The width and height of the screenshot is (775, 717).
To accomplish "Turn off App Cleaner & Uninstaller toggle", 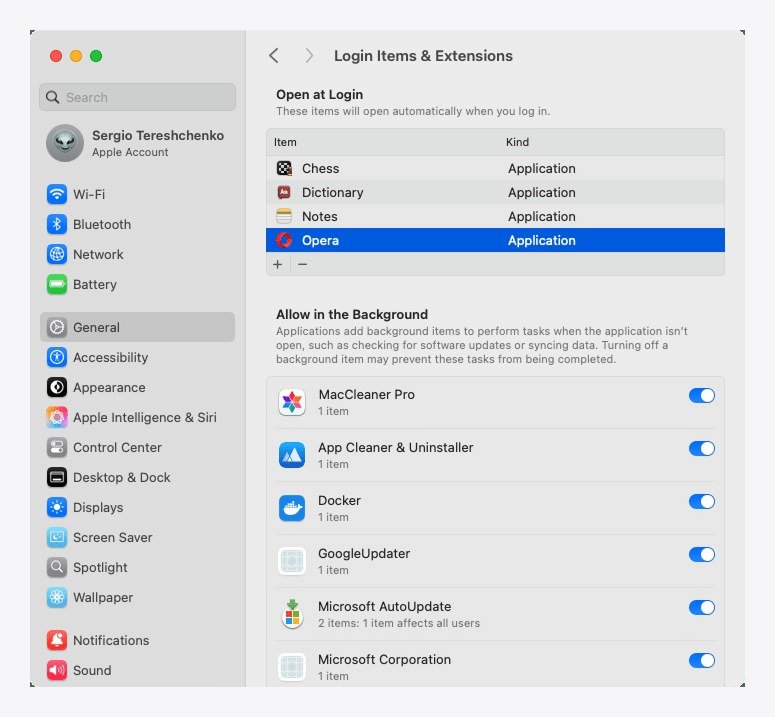I will click(x=702, y=448).
